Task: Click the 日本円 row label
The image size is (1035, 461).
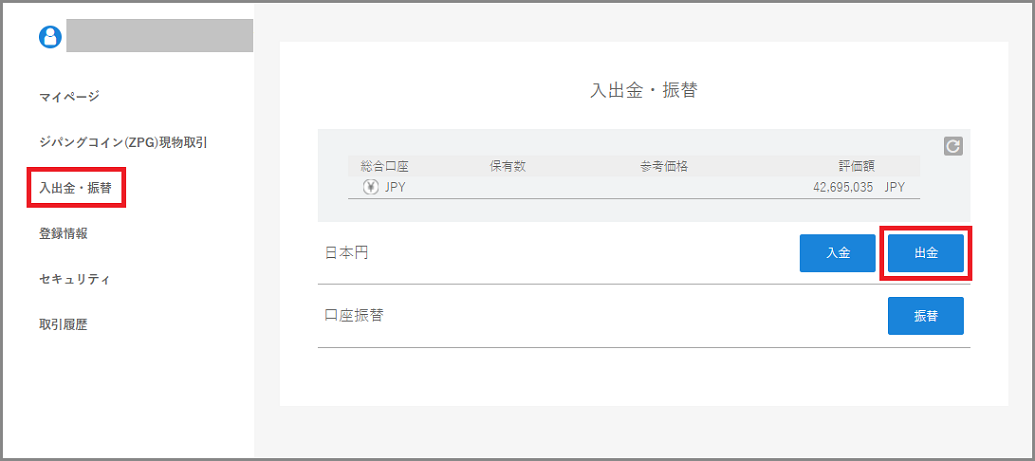Action: [347, 253]
